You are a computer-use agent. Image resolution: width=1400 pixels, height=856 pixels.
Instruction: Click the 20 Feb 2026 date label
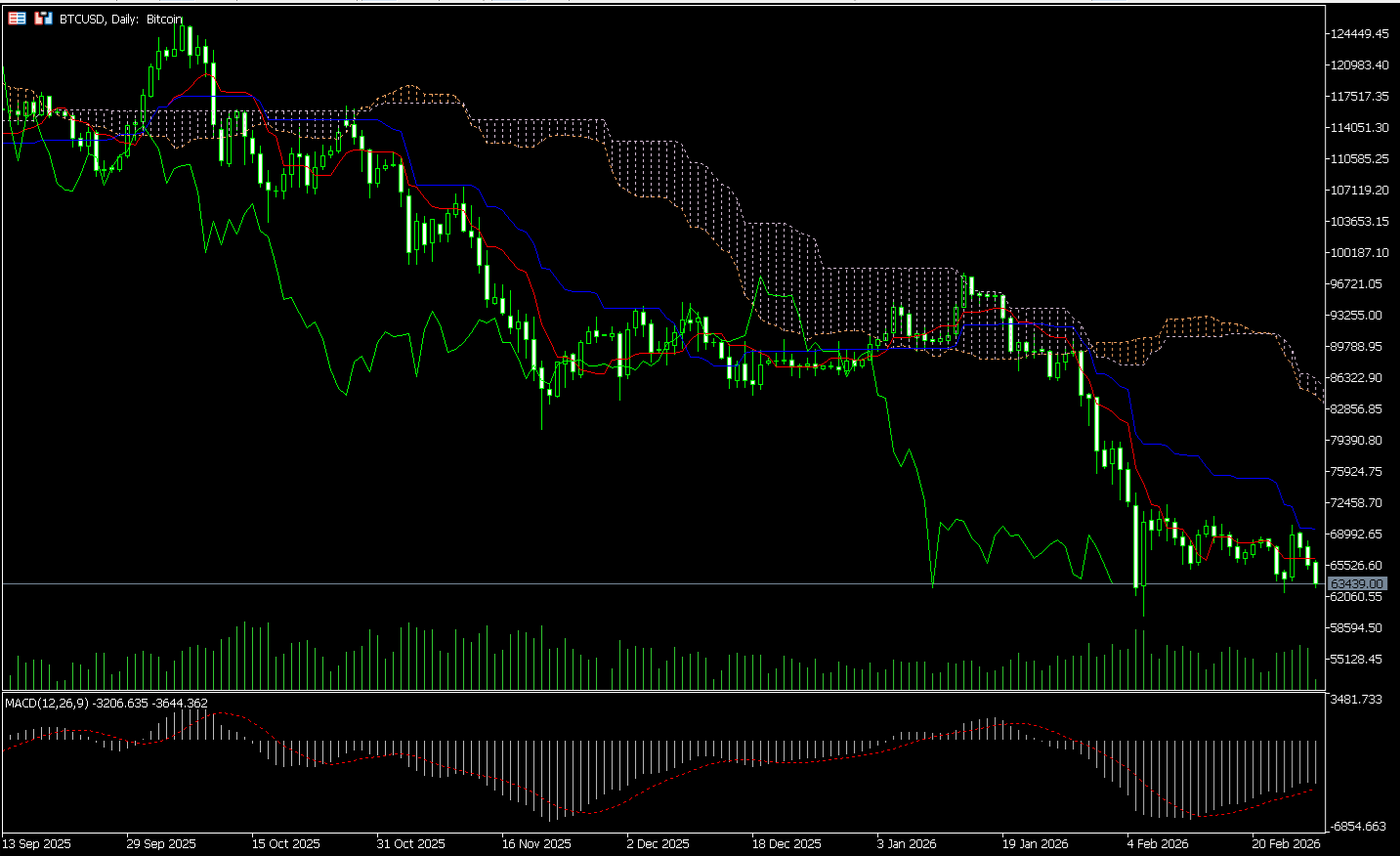point(1287,843)
